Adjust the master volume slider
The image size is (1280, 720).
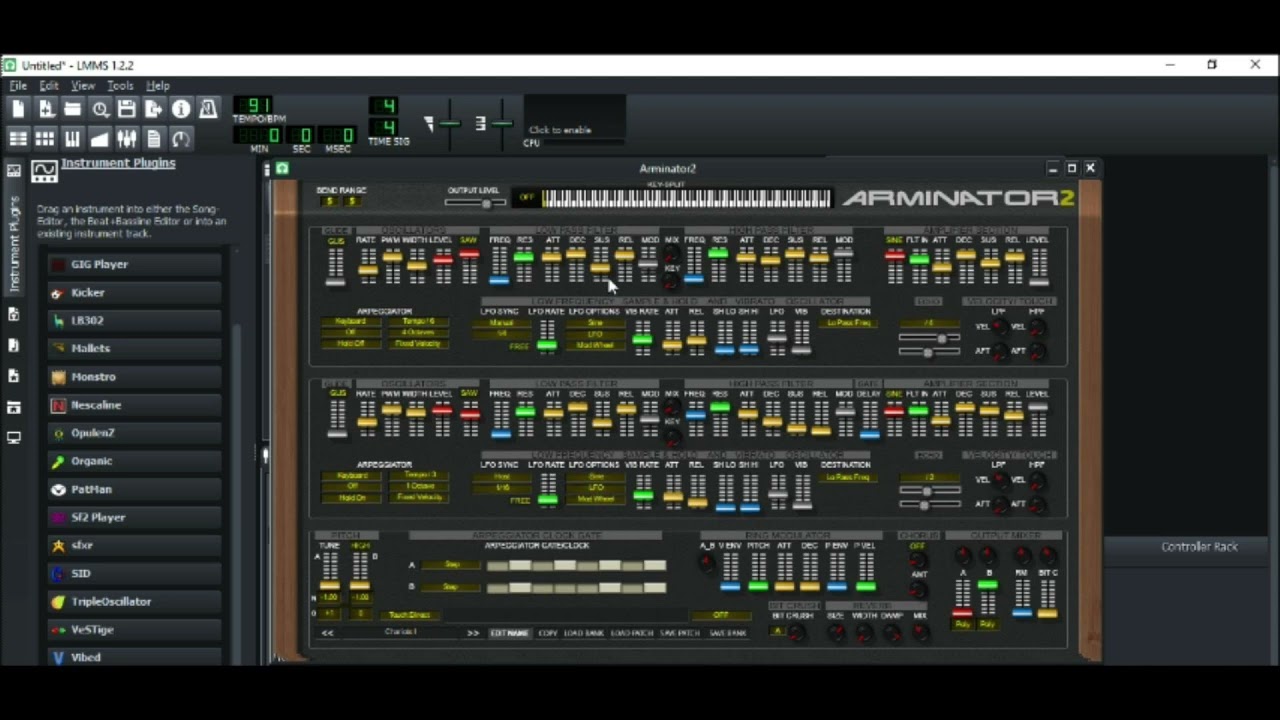click(450, 123)
